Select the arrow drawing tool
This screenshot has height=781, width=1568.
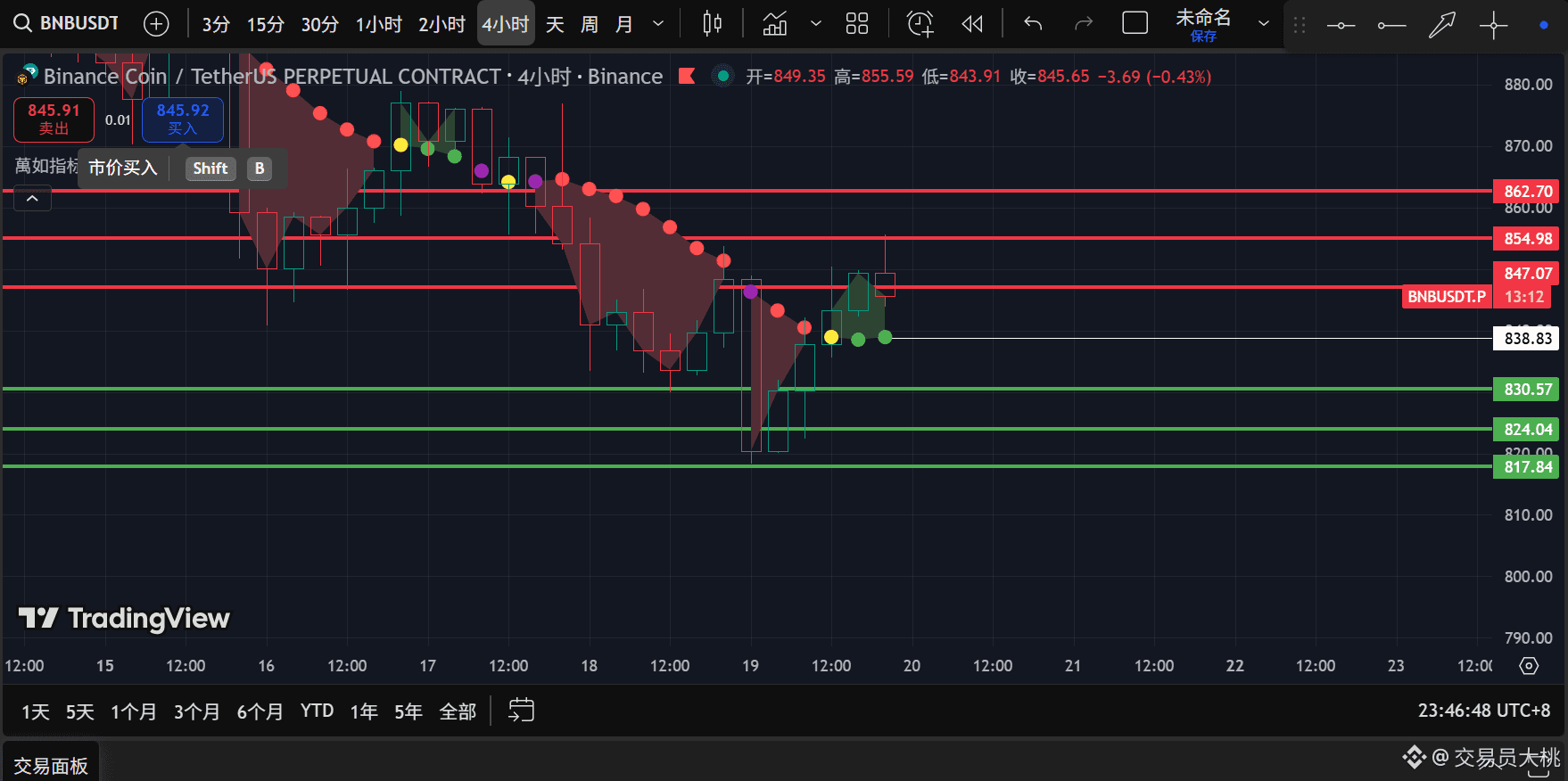(1442, 26)
